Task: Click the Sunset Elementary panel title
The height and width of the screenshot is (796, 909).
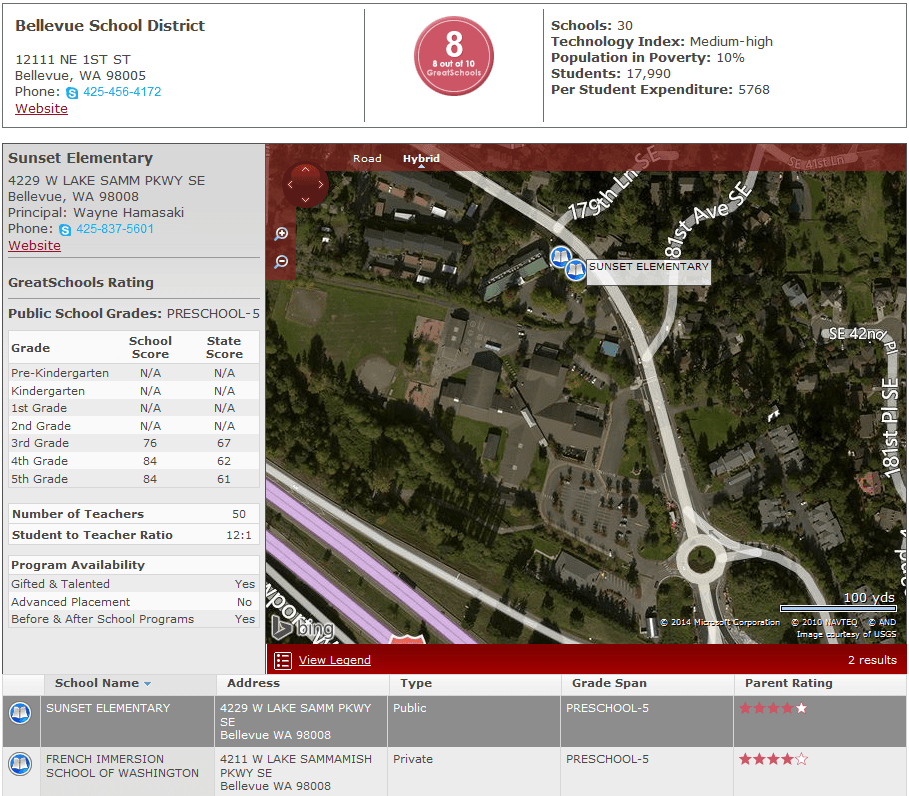Action: 81,158
